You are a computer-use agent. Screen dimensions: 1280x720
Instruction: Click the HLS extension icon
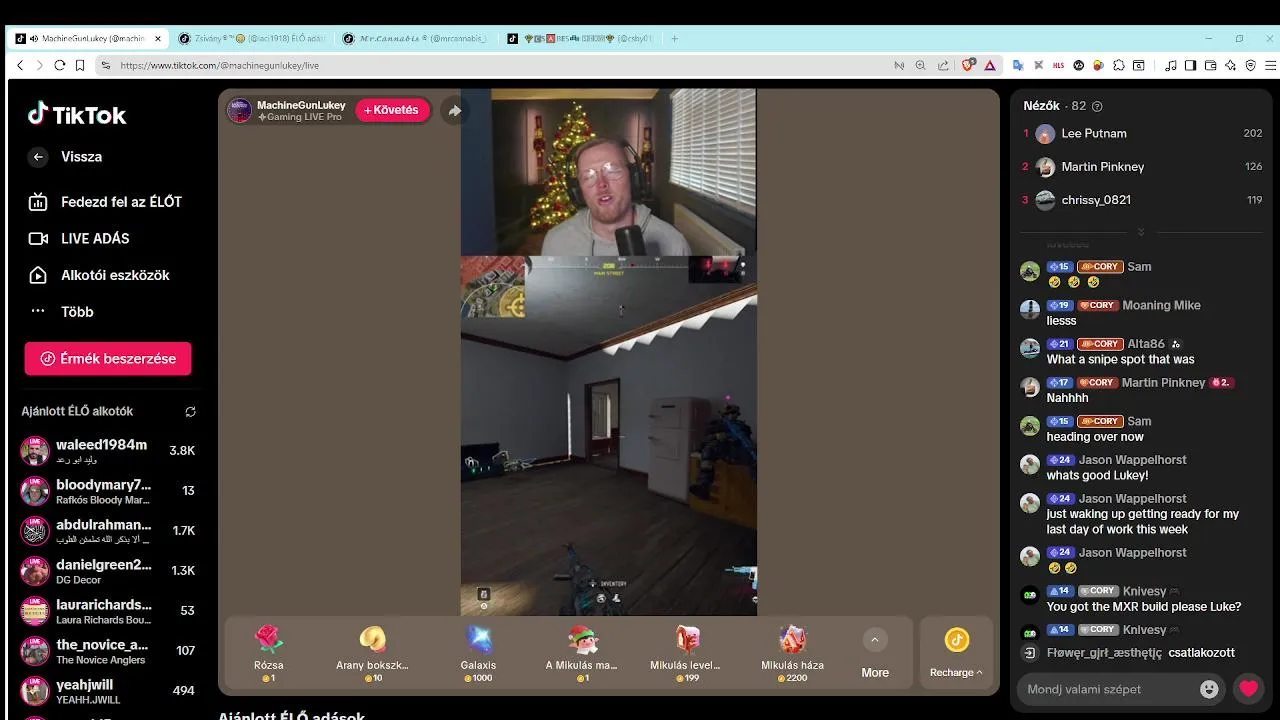point(1059,65)
